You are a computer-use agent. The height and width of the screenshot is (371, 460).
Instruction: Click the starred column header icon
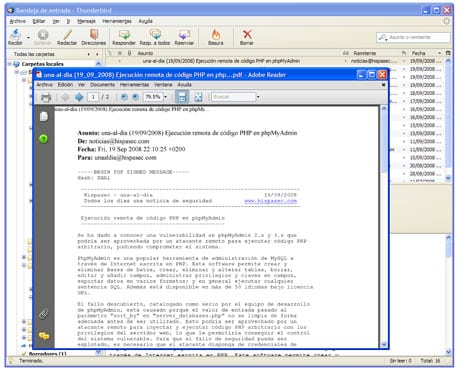tap(119, 53)
